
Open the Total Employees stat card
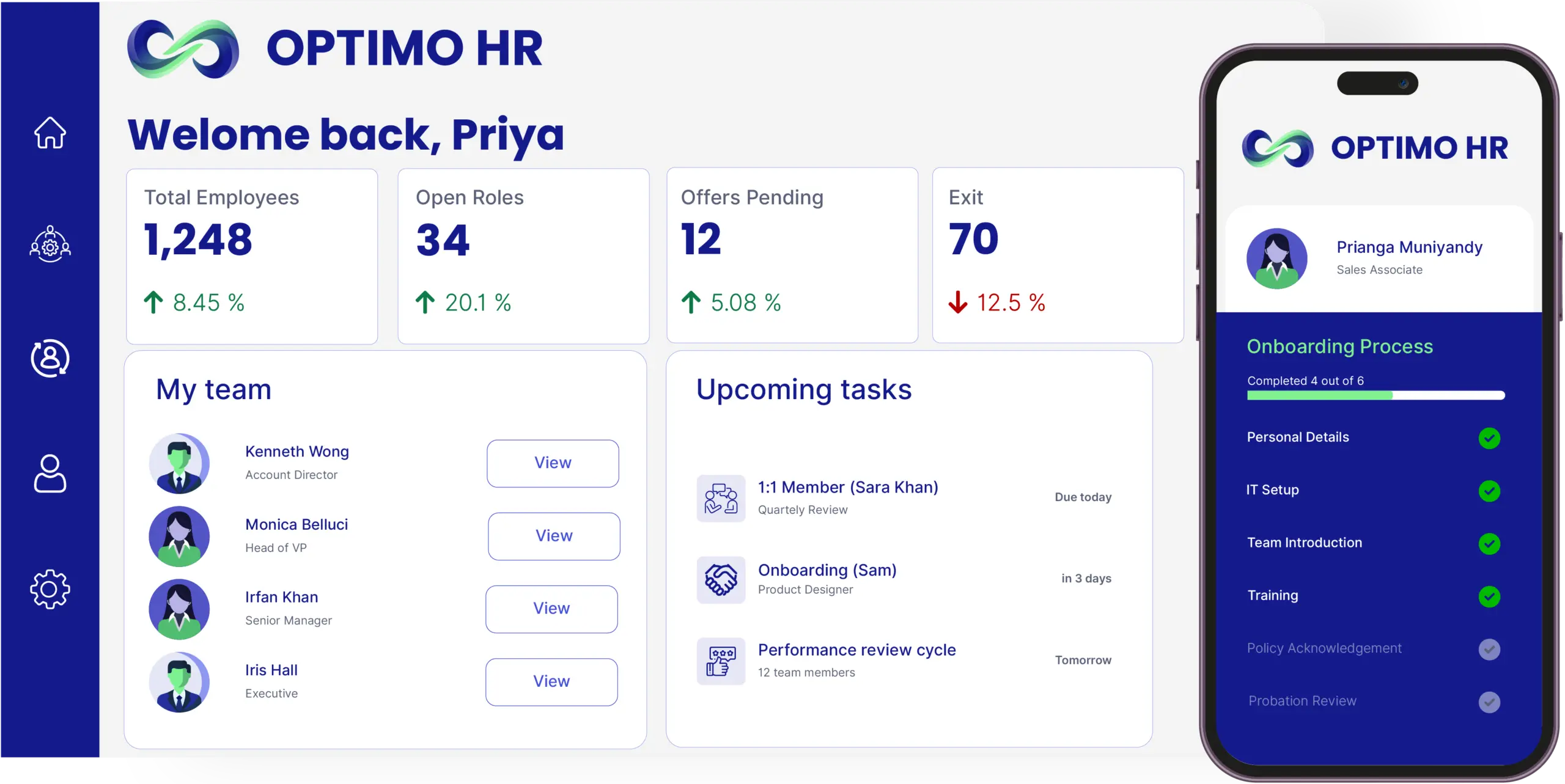tap(252, 256)
